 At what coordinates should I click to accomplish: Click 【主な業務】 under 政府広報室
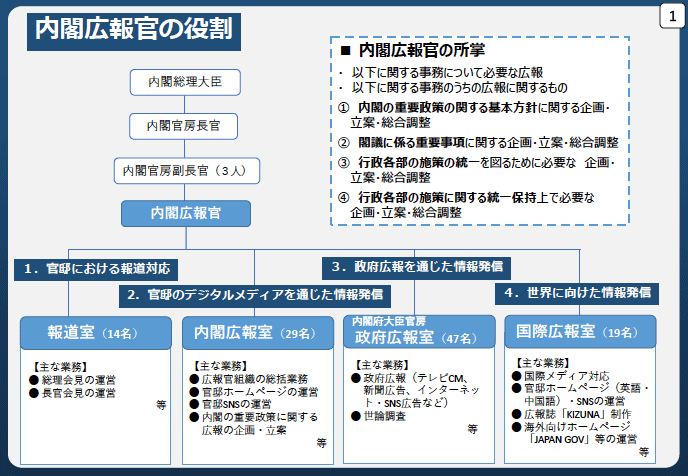382,365
